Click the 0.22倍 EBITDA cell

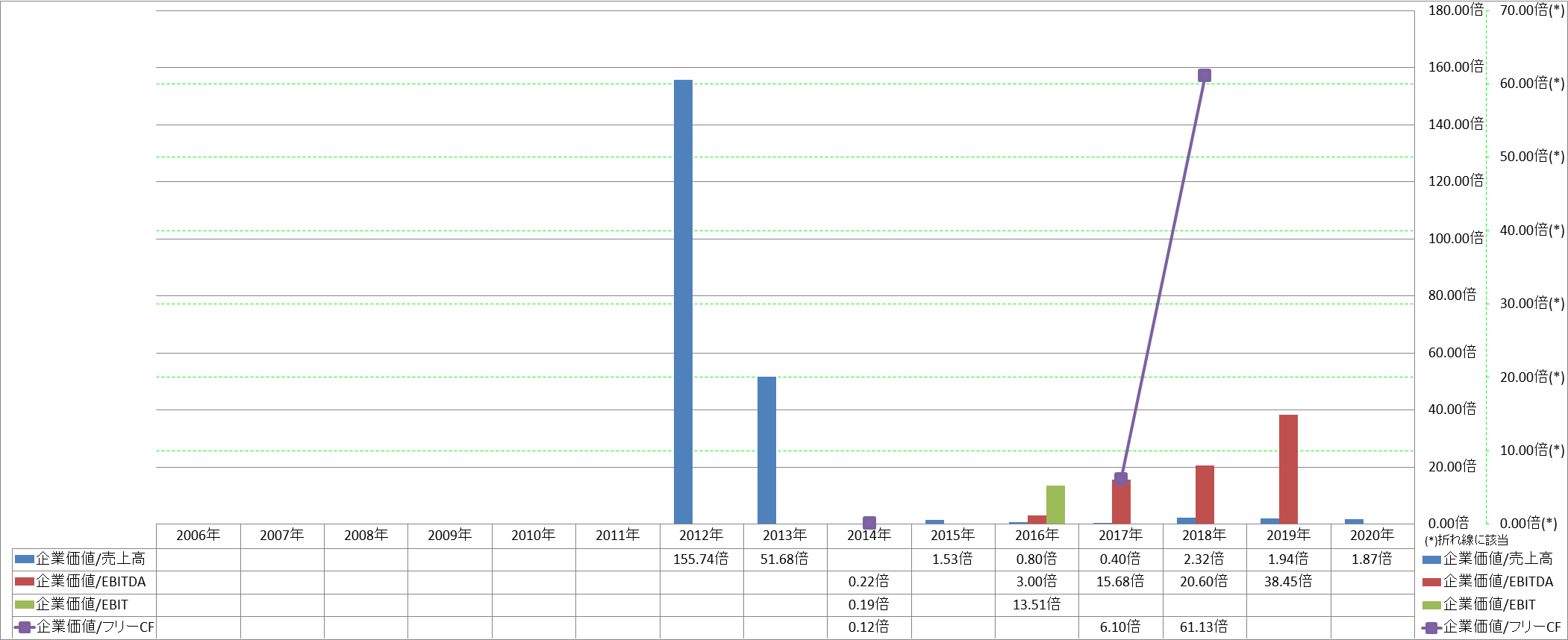[869, 581]
